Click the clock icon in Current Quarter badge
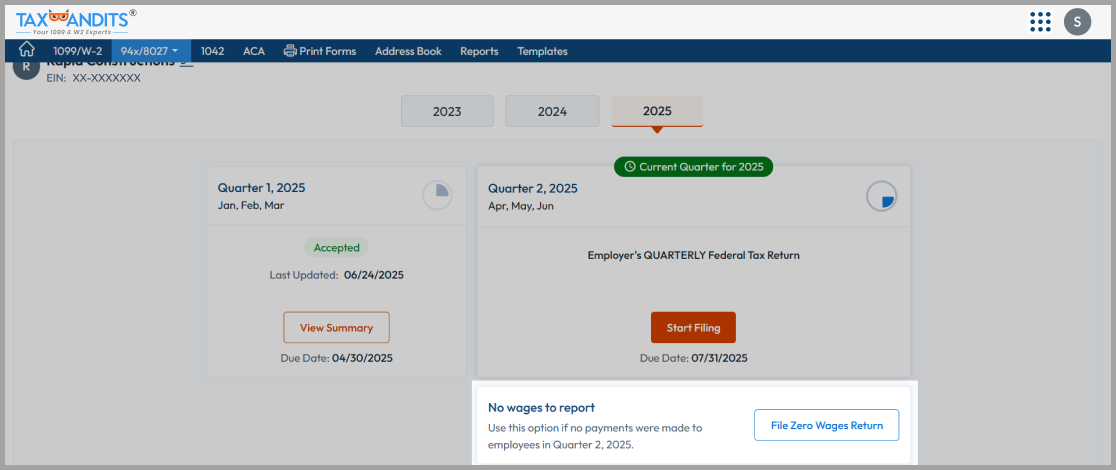The height and width of the screenshot is (470, 1116). [x=630, y=167]
